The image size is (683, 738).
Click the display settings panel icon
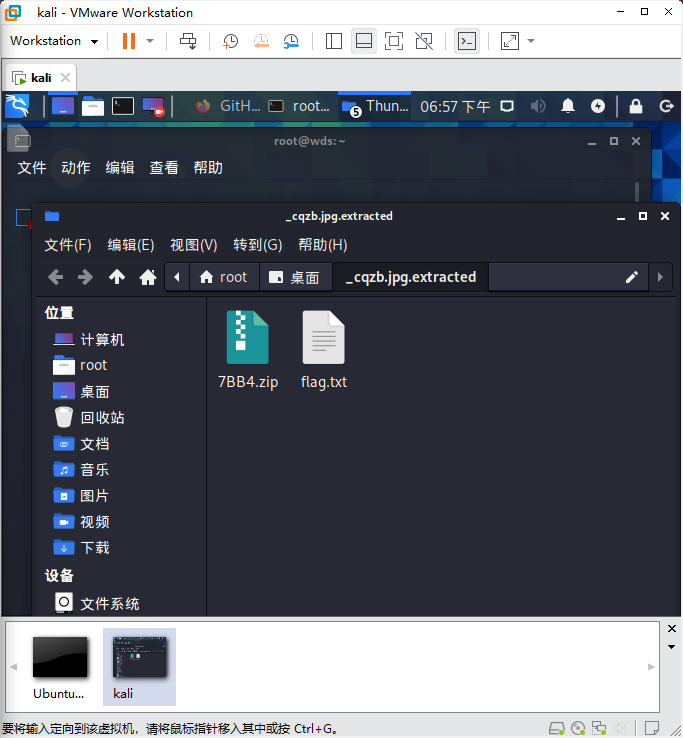pyautogui.click(x=507, y=106)
